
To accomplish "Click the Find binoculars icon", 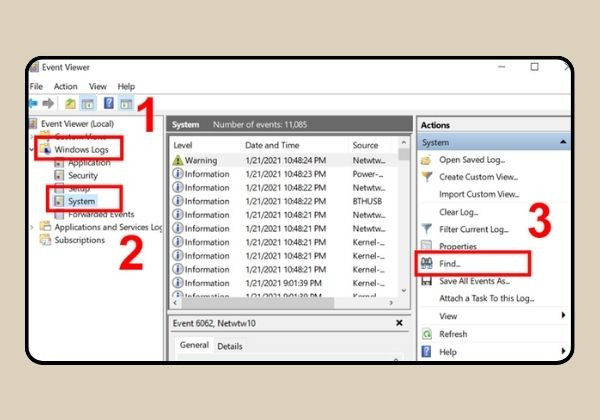I will [427, 263].
